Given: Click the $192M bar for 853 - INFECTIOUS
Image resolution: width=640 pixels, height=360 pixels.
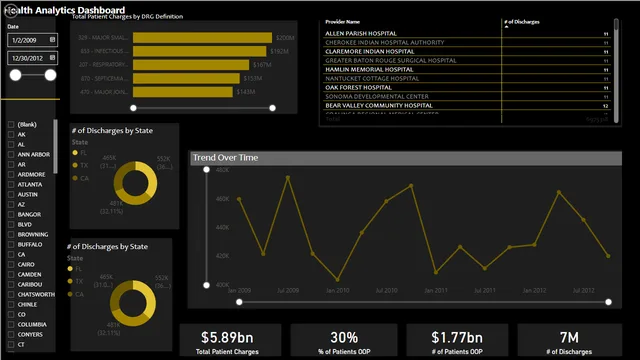Looking at the screenshot, I should tap(200, 51).
